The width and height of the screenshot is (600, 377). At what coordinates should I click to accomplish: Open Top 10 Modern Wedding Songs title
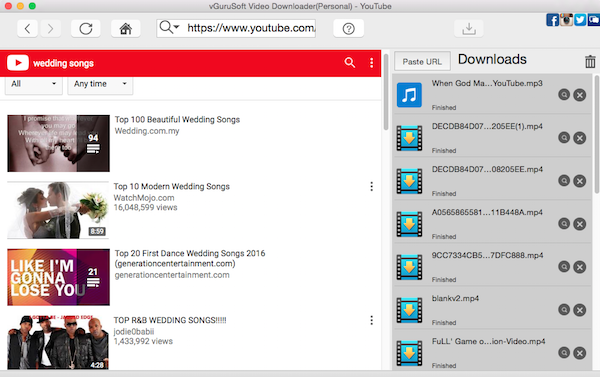[171, 186]
